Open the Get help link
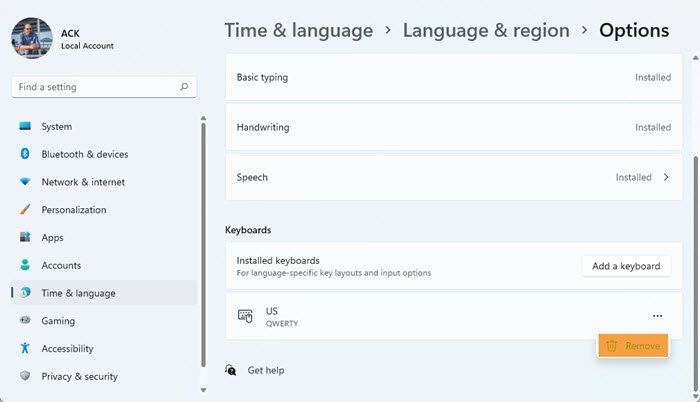 (x=265, y=370)
